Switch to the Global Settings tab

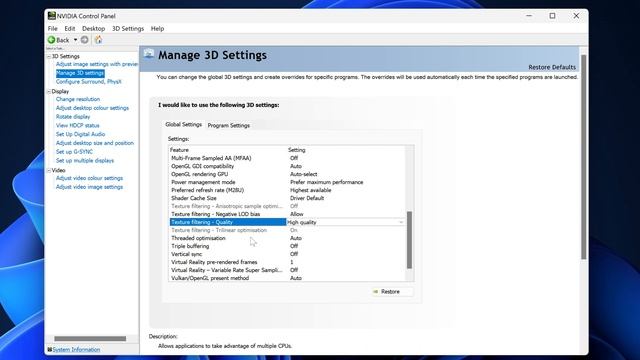coord(183,124)
